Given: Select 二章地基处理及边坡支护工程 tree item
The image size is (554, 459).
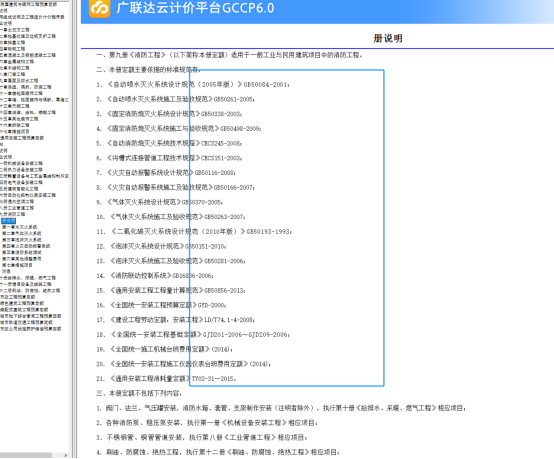Looking at the screenshot, I should tap(28, 36).
